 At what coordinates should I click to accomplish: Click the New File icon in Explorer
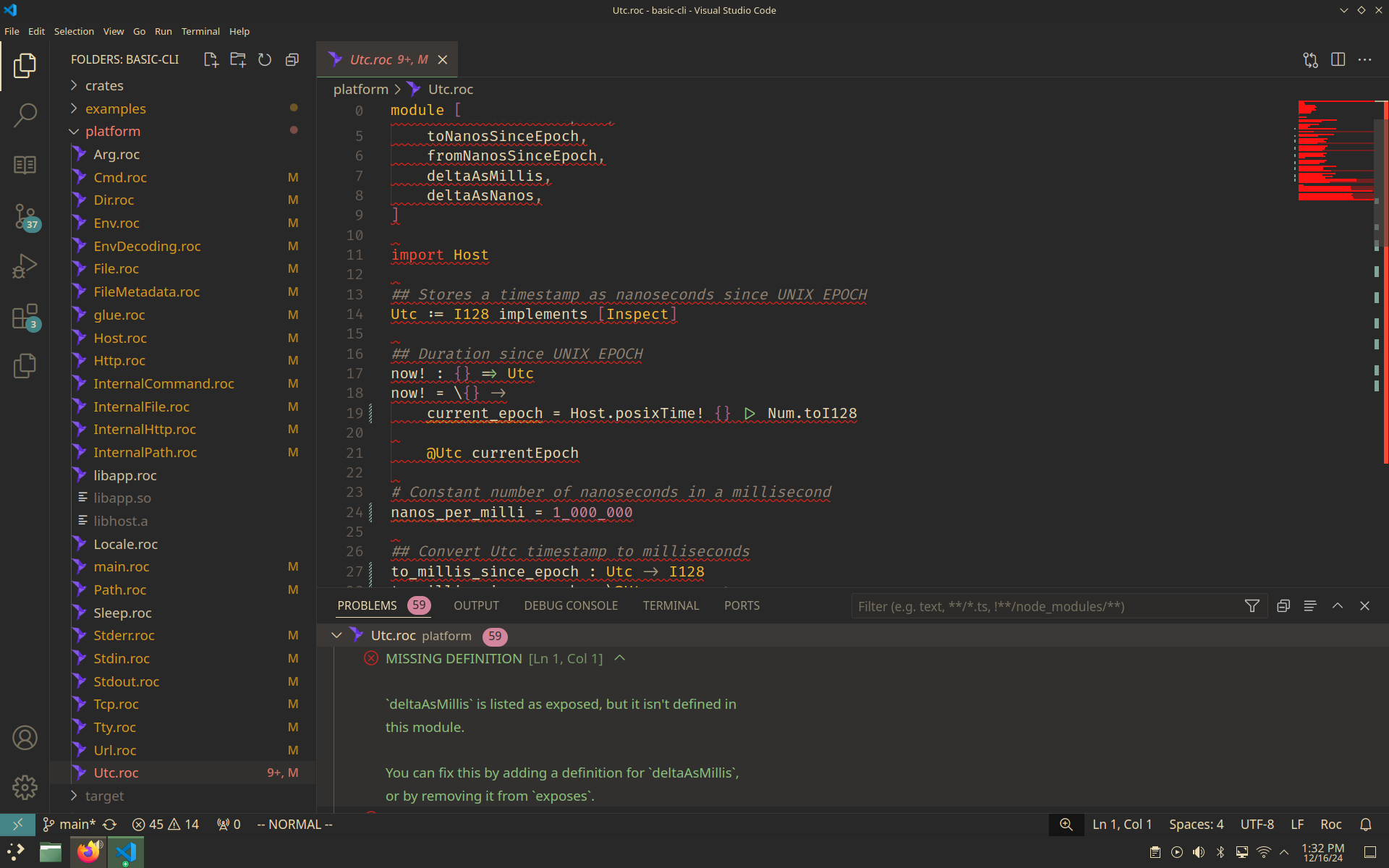[211, 59]
